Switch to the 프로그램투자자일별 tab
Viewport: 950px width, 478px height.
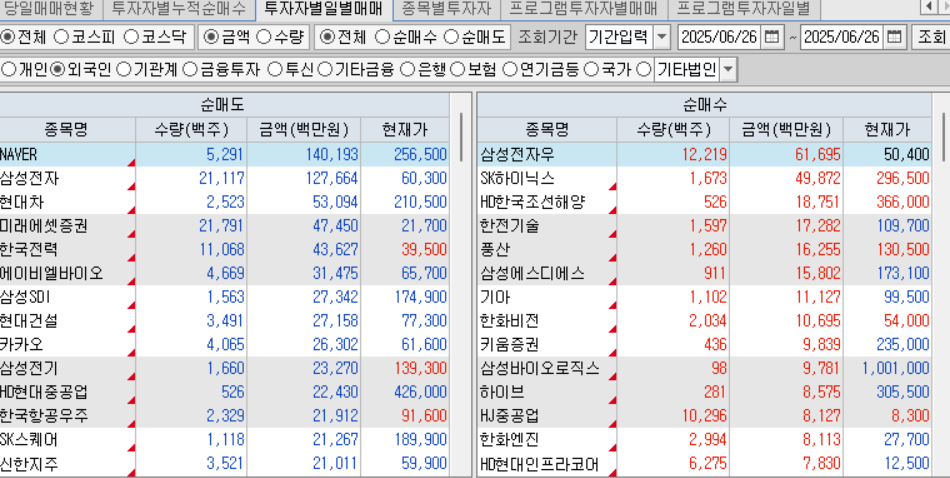coord(743,8)
